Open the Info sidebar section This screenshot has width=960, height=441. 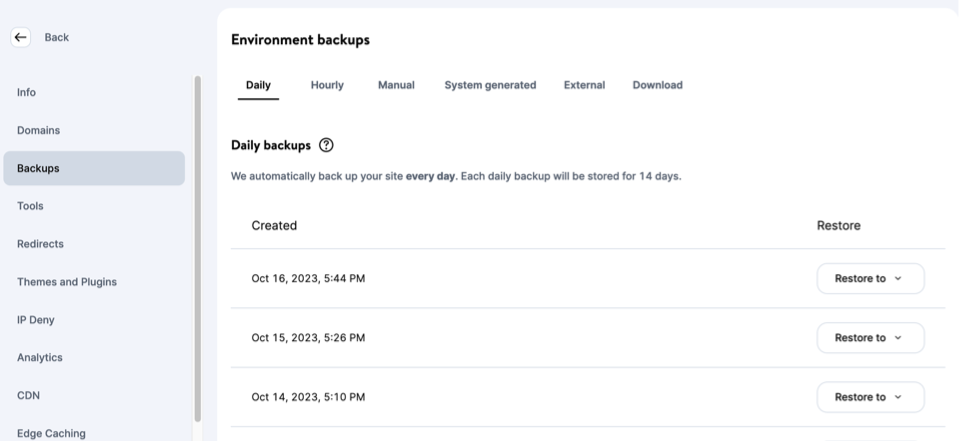[x=26, y=92]
